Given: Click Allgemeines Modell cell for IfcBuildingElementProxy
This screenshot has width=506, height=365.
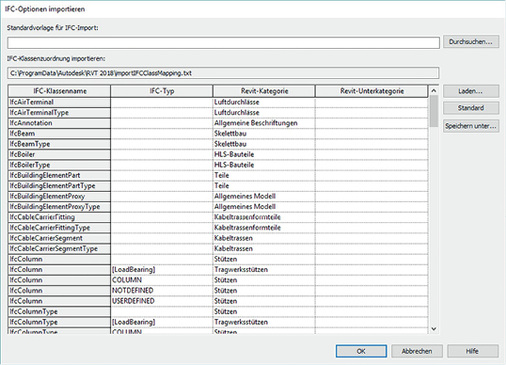Looking at the screenshot, I should pyautogui.click(x=264, y=196).
